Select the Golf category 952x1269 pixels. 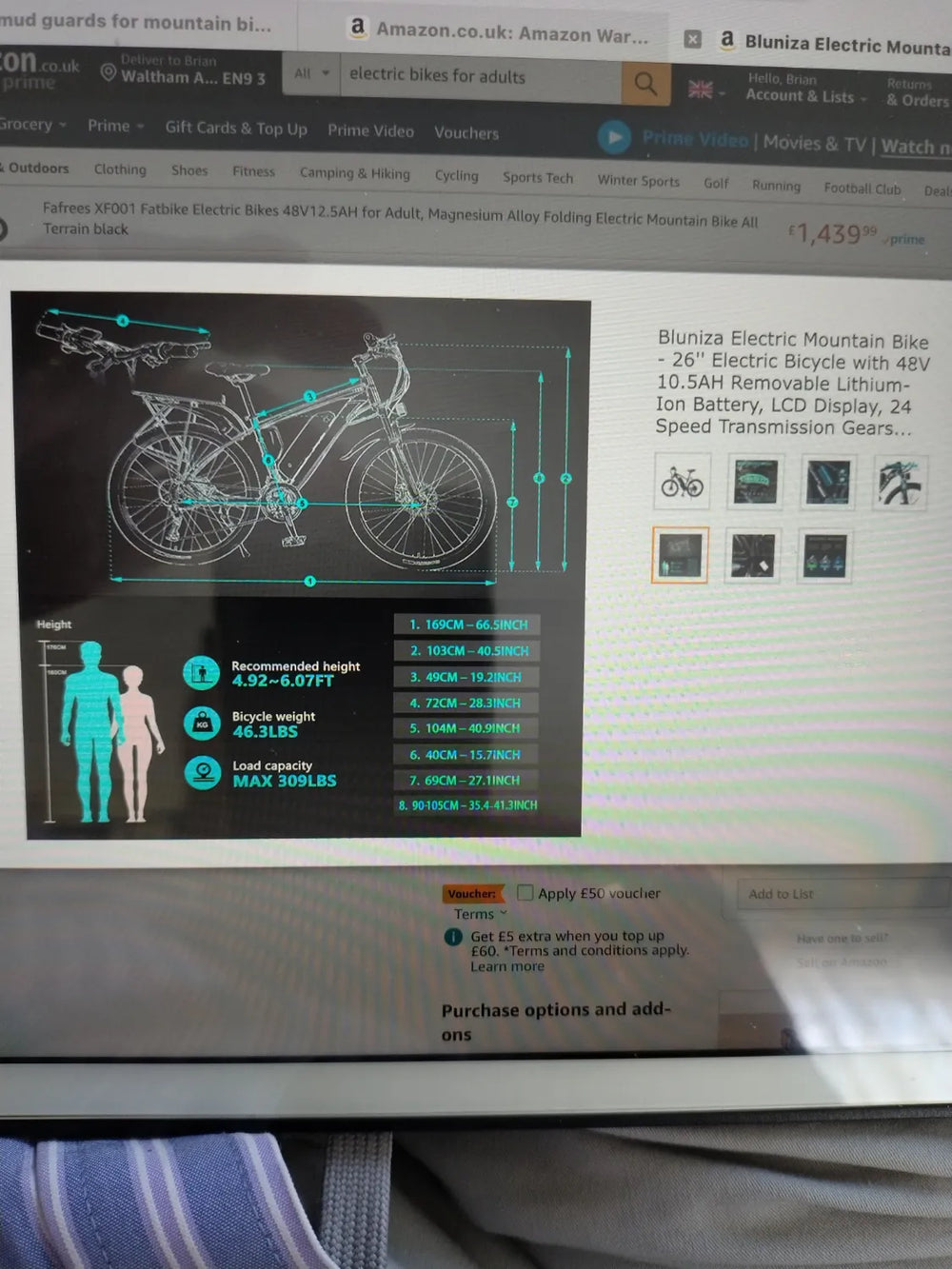716,183
